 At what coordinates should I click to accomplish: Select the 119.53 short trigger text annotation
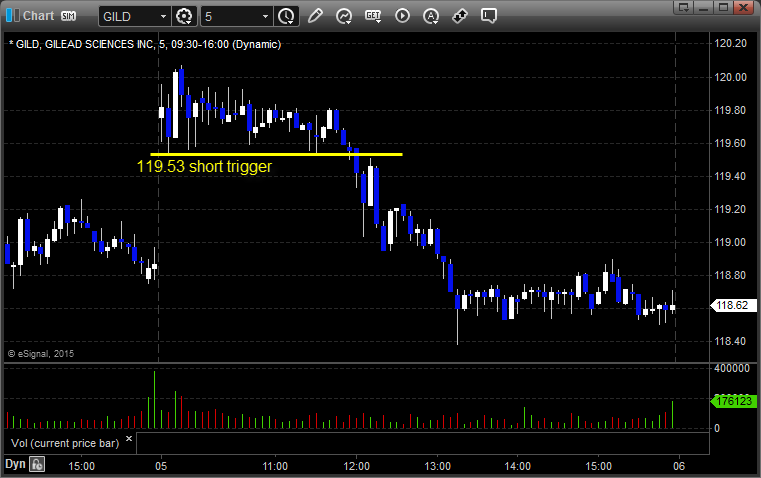204,166
